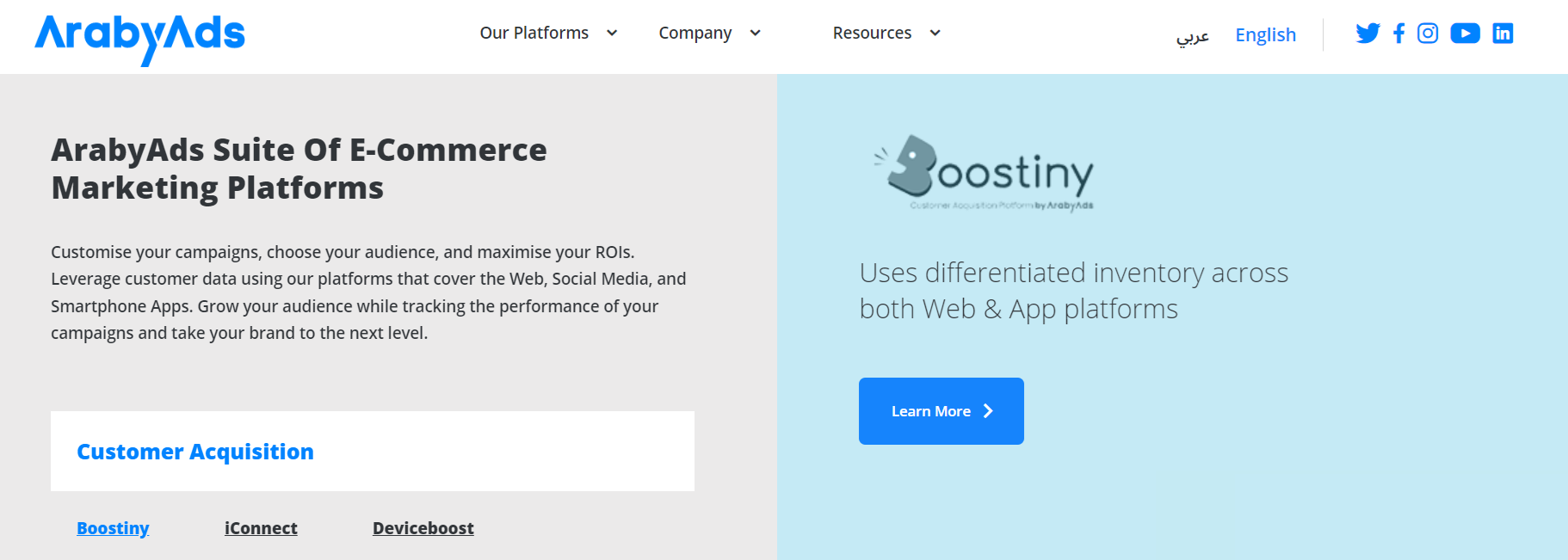Click the arrow on Learn More
1568x560 pixels.
pyautogui.click(x=988, y=411)
